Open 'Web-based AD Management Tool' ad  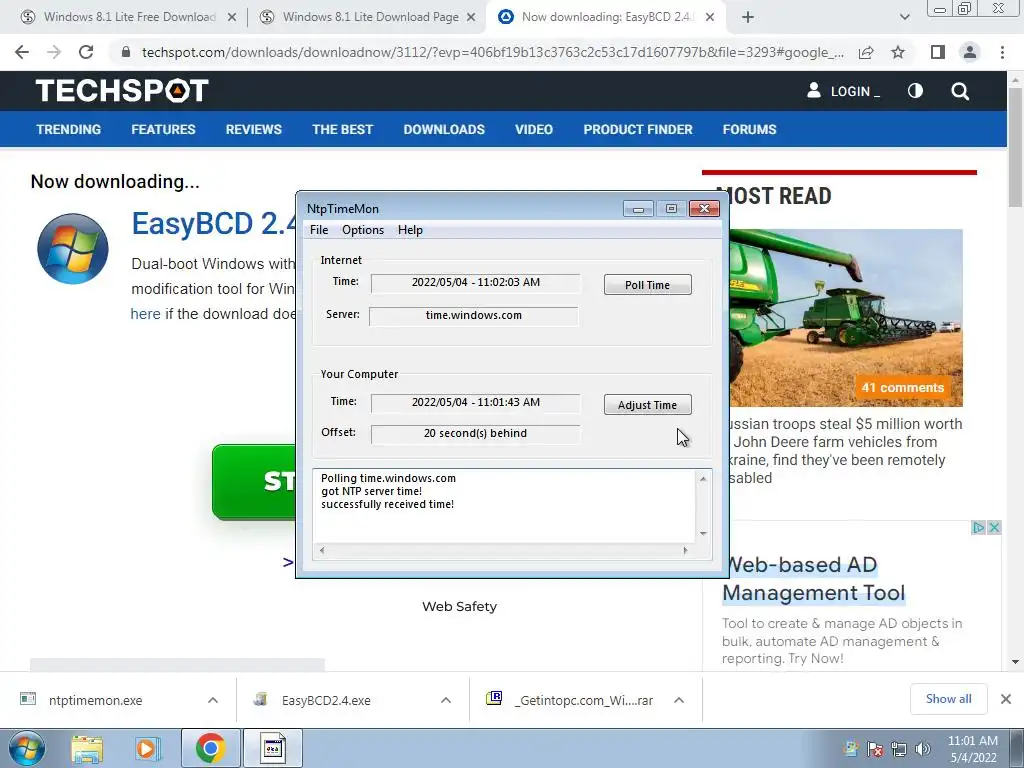click(814, 579)
